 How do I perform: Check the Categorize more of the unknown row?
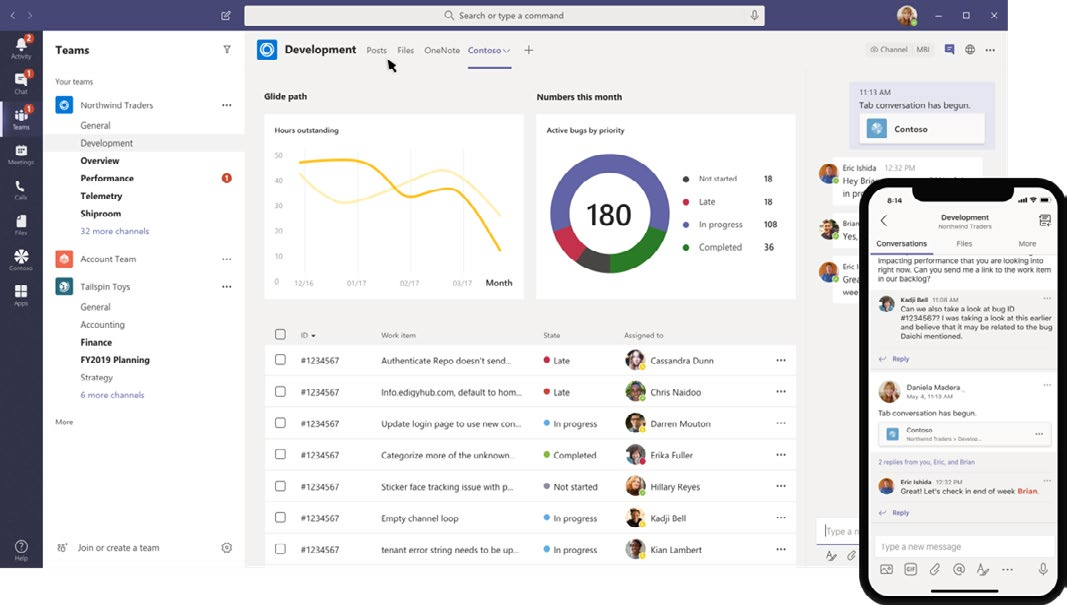coord(280,454)
